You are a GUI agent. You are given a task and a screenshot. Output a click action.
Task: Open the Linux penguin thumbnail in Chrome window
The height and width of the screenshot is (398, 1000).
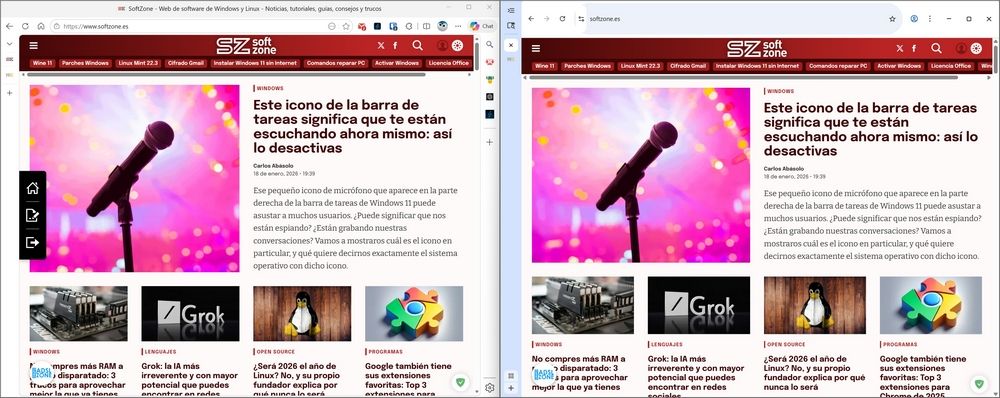[814, 306]
